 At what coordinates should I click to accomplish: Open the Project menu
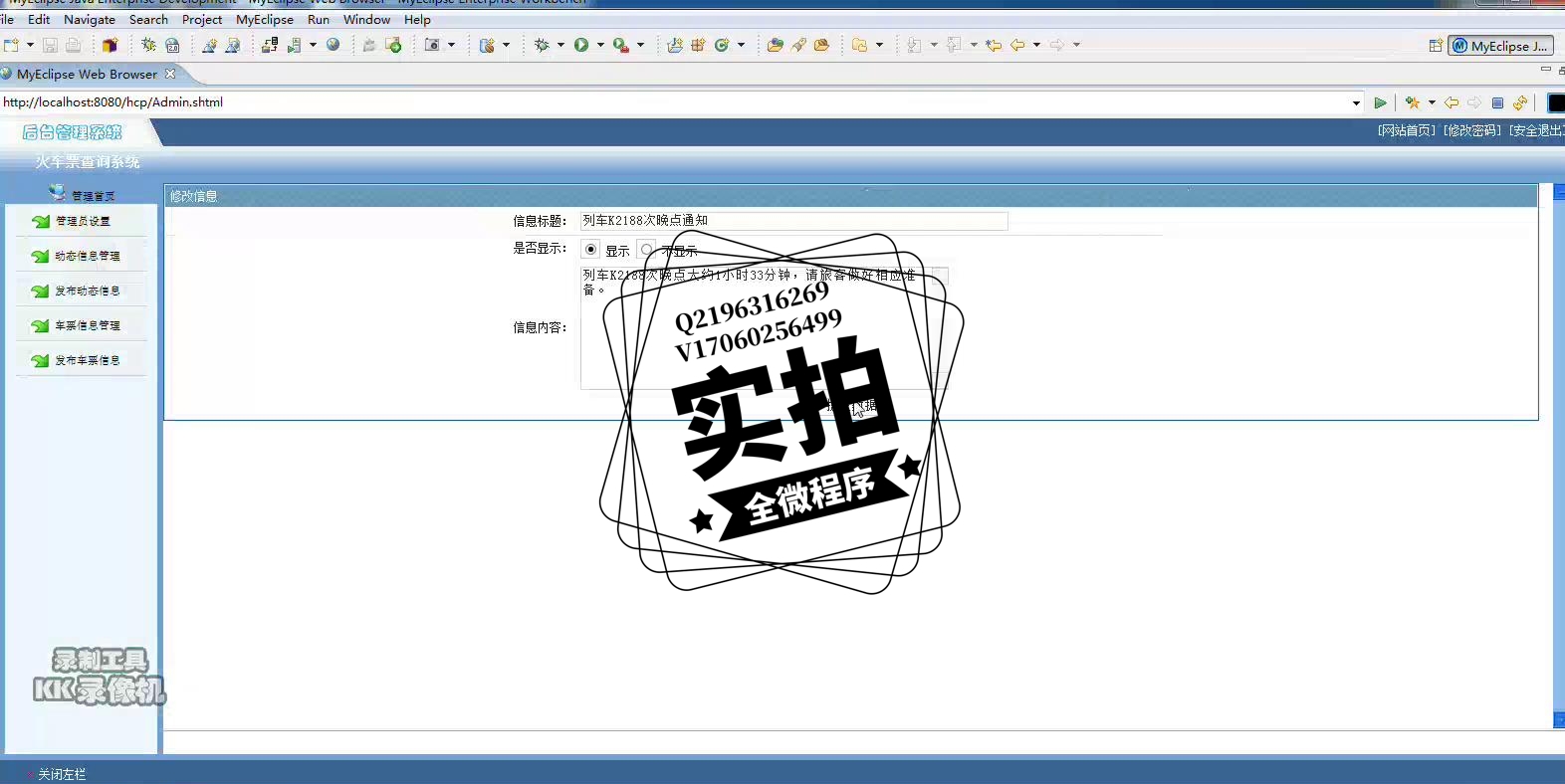pyautogui.click(x=202, y=19)
